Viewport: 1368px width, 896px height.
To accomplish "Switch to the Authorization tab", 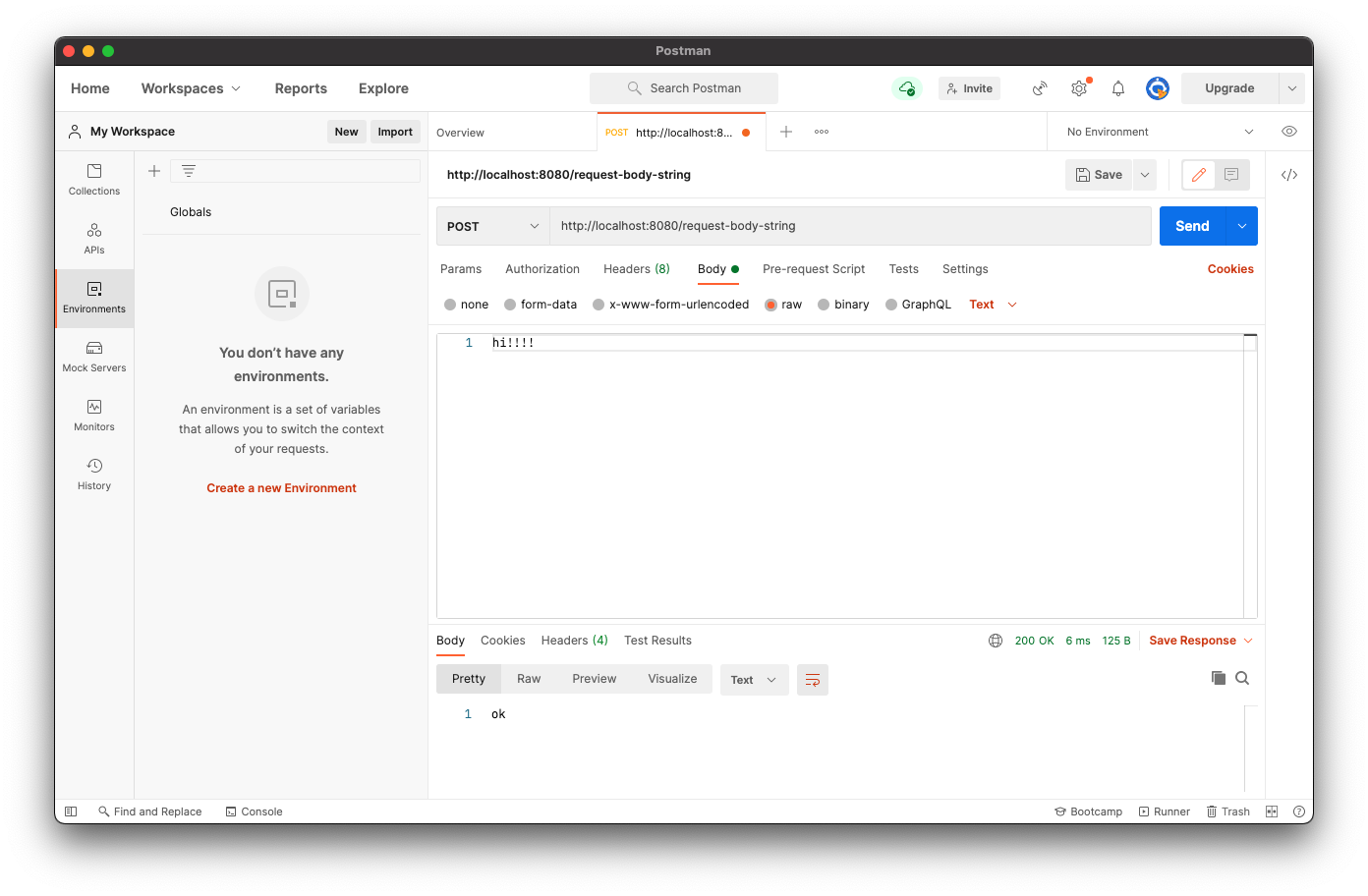I will point(542,269).
